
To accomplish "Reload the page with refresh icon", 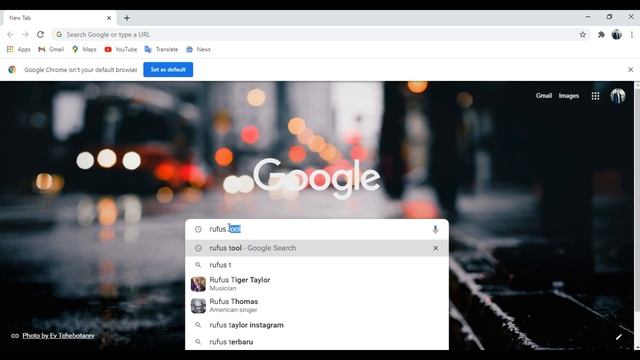I will click(40, 35).
